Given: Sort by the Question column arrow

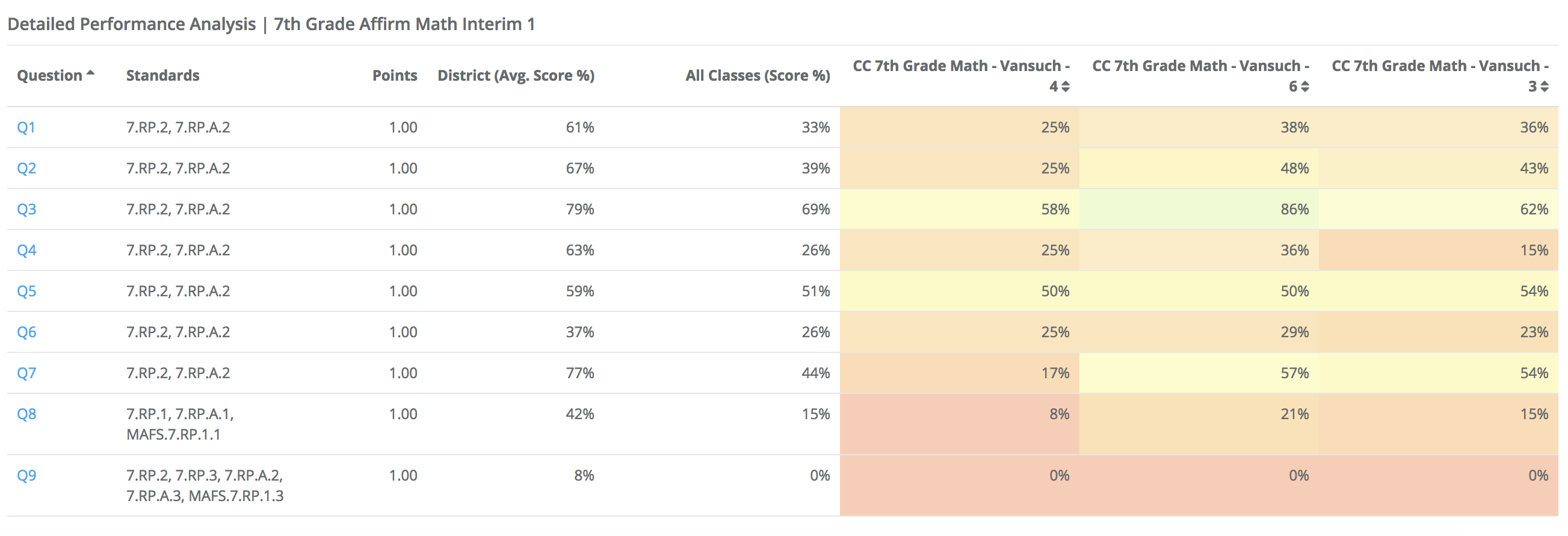Looking at the screenshot, I should pos(91,73).
